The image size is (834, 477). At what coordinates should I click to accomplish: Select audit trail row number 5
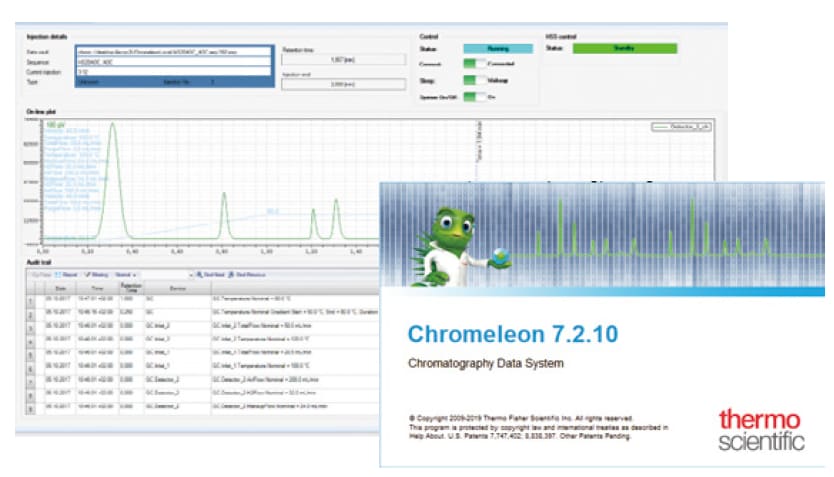click(x=30, y=354)
